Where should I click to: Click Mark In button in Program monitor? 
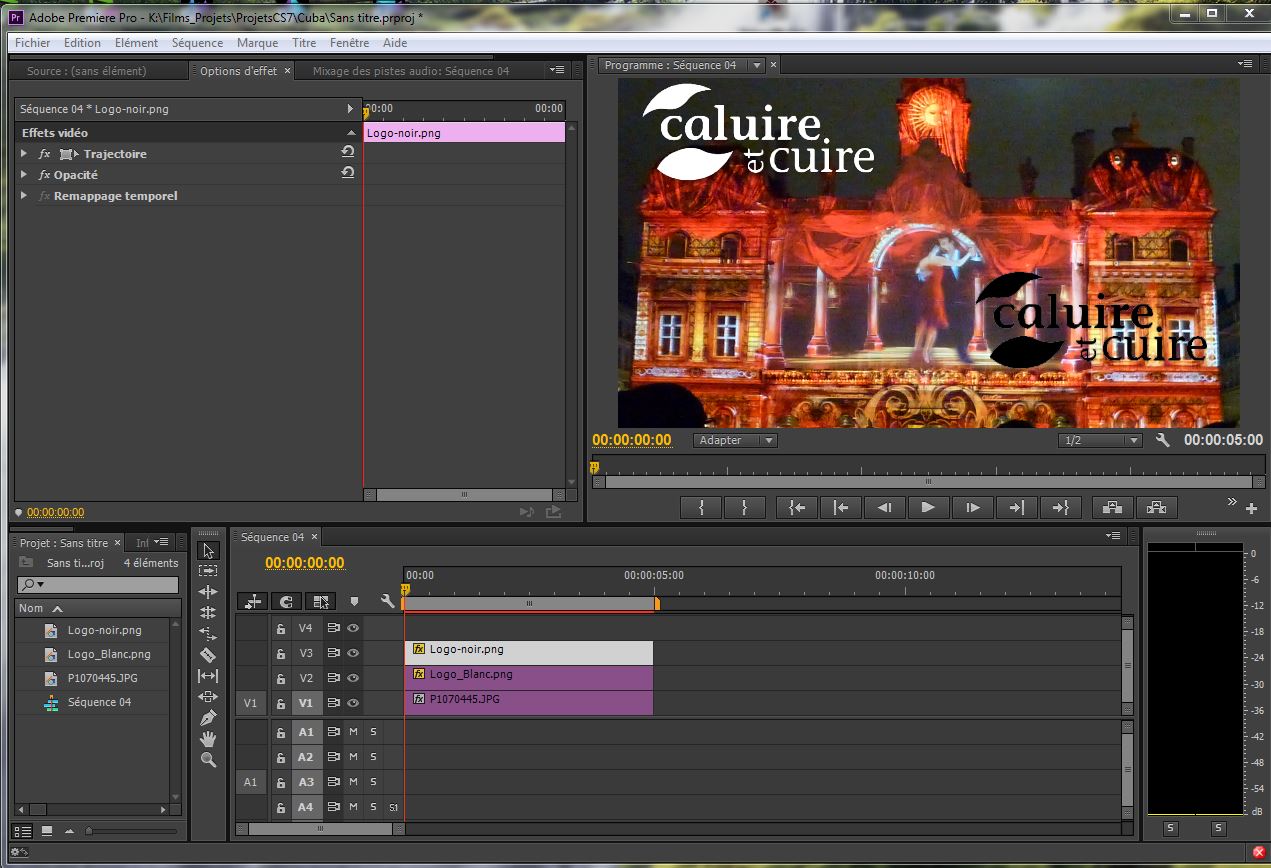pyautogui.click(x=701, y=507)
